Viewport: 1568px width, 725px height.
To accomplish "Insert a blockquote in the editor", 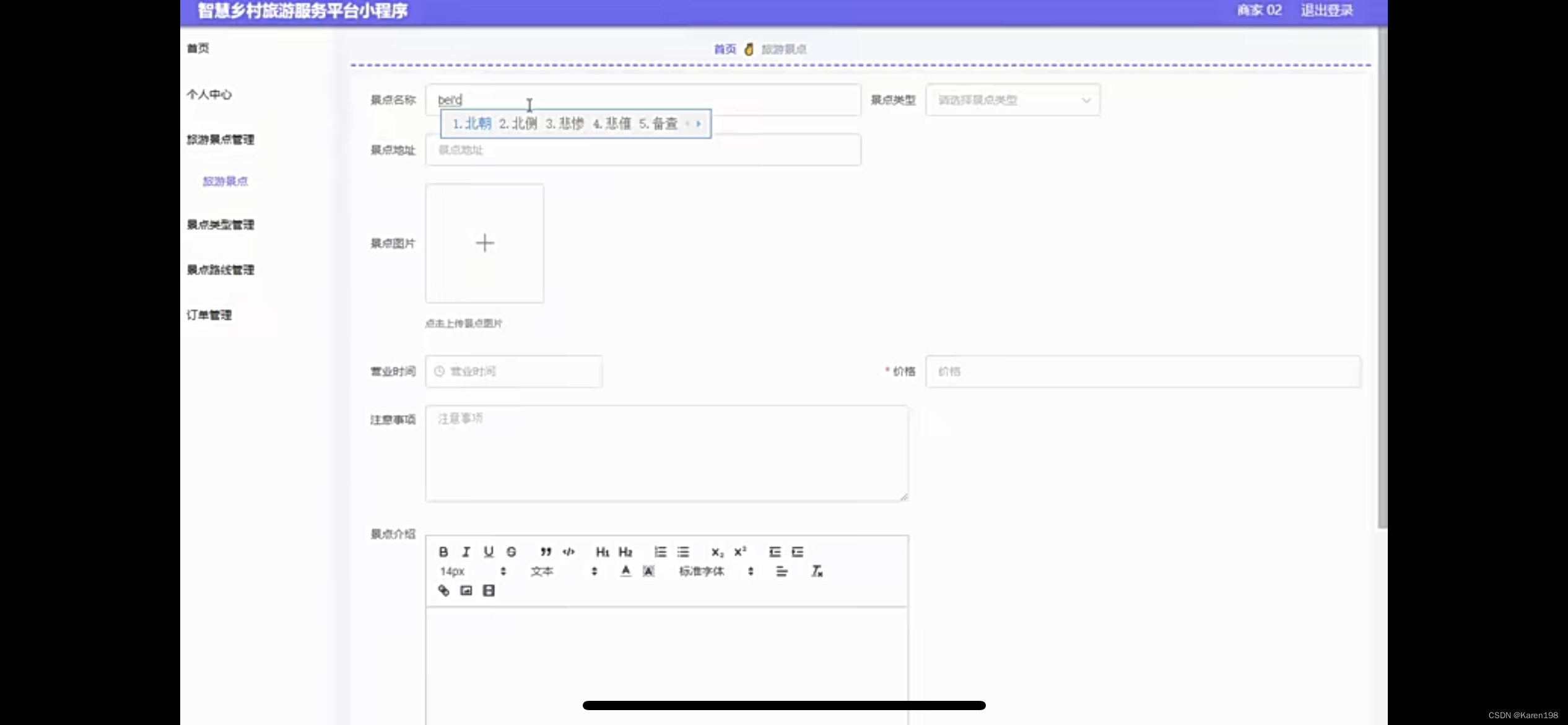I will (546, 551).
